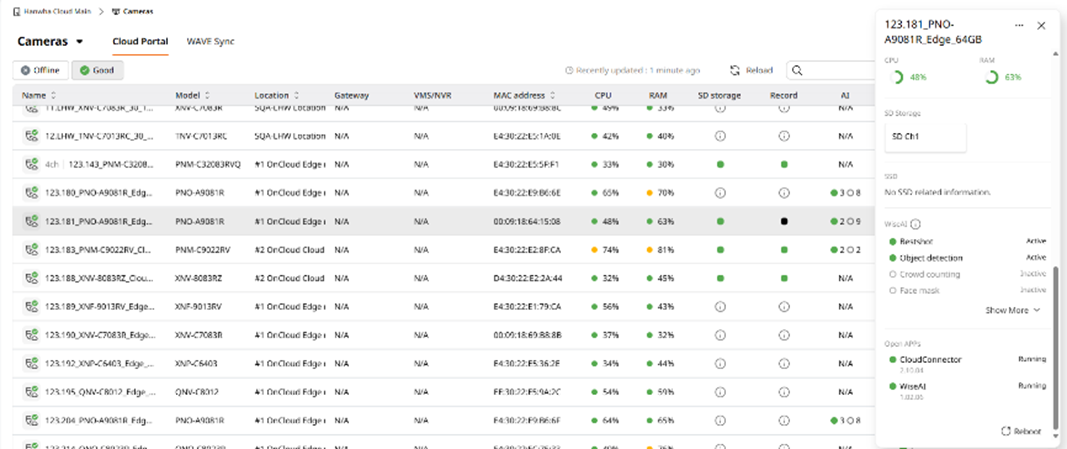Open the Cameras title dropdown
This screenshot has height=449, width=1067.
click(80, 42)
